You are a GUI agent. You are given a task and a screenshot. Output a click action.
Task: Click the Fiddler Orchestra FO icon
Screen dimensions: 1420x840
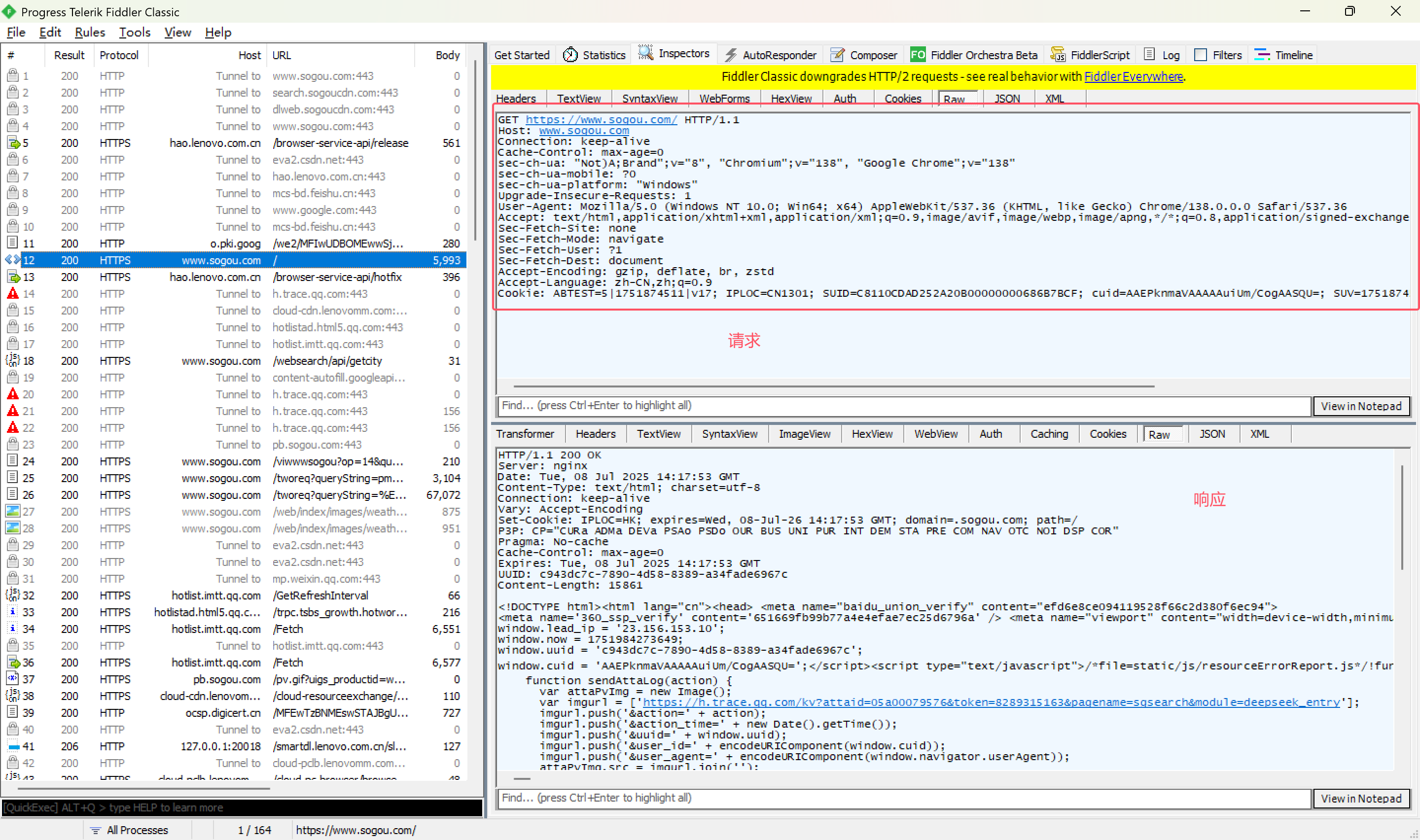918,55
